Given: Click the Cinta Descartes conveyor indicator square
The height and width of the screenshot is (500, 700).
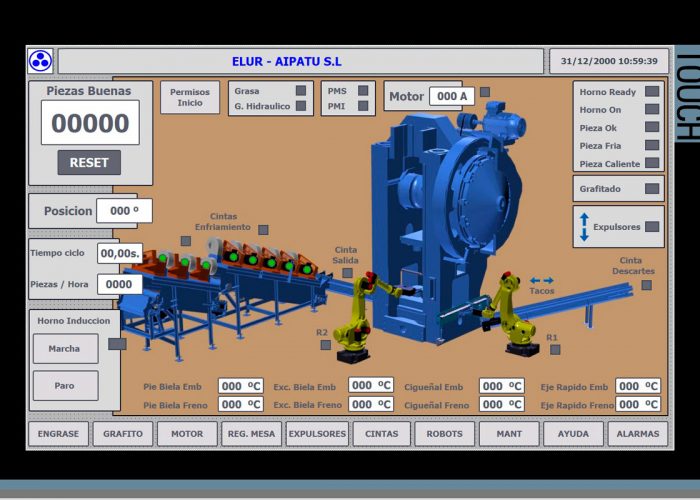Looking at the screenshot, I should tap(646, 285).
